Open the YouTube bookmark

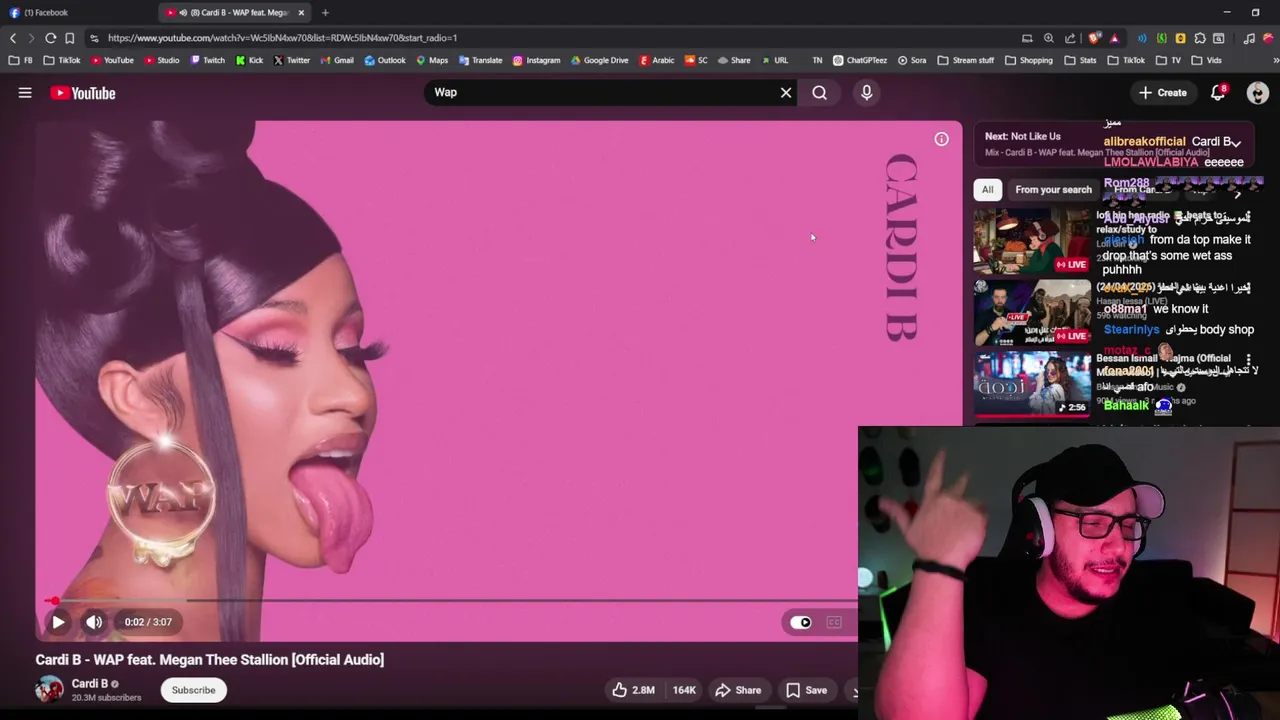[112, 60]
